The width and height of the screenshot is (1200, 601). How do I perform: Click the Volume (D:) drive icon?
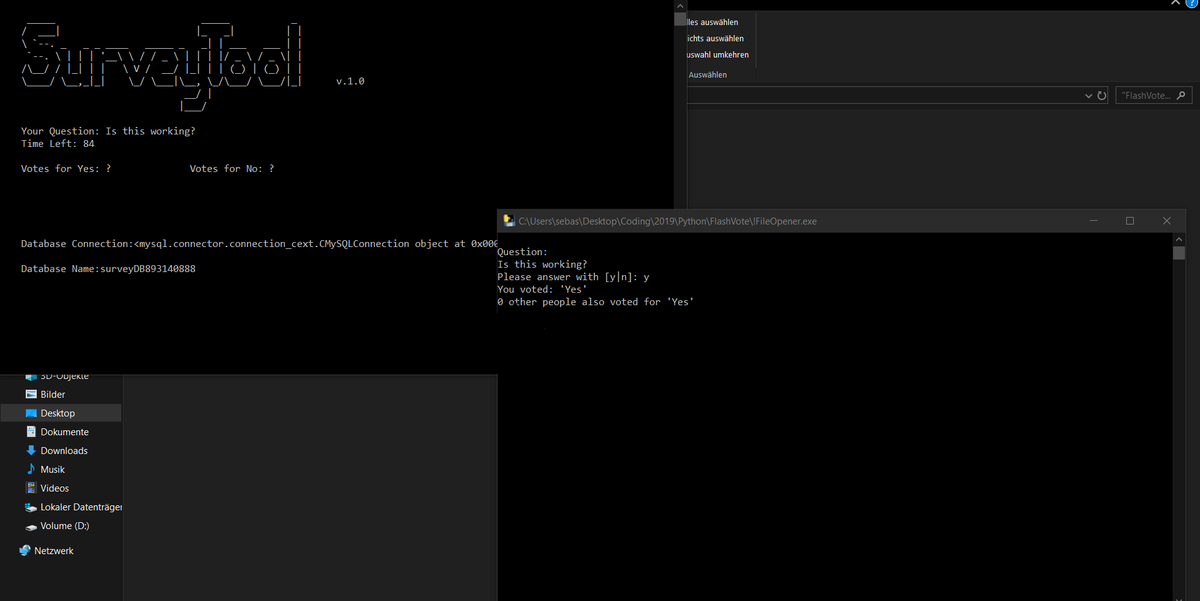click(x=31, y=526)
